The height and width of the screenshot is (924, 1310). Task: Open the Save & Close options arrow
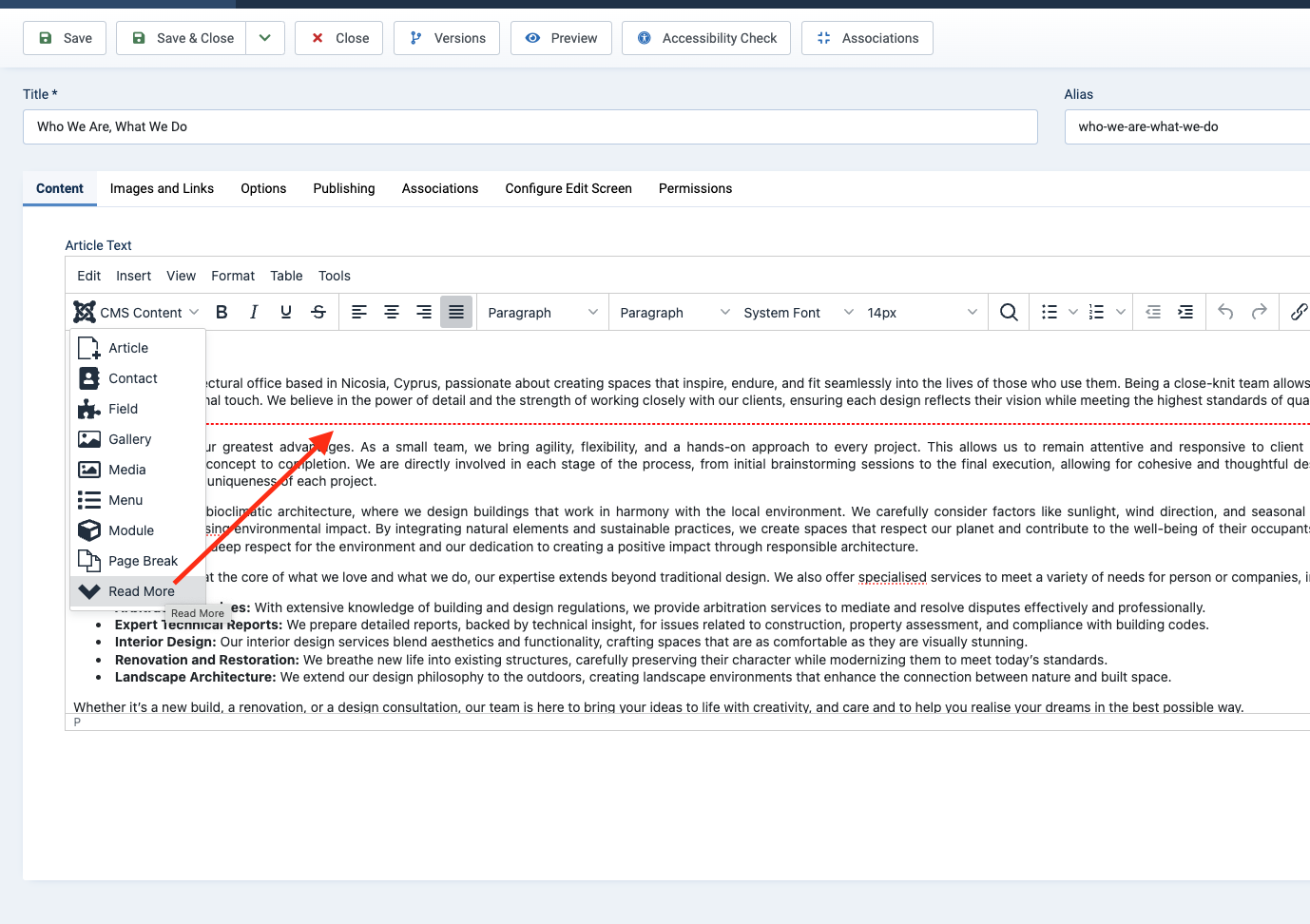[x=265, y=38]
